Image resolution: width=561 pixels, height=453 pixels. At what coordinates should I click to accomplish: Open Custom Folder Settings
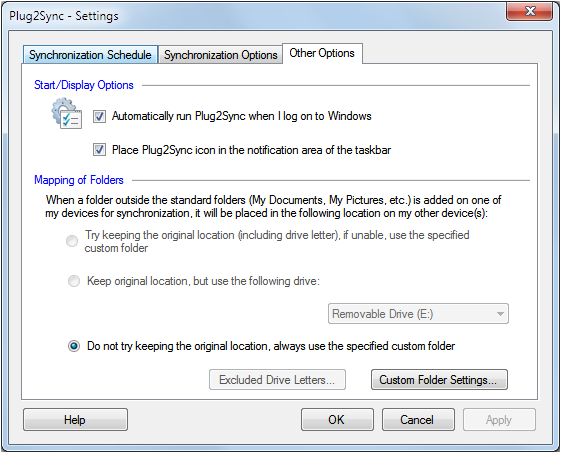(439, 380)
